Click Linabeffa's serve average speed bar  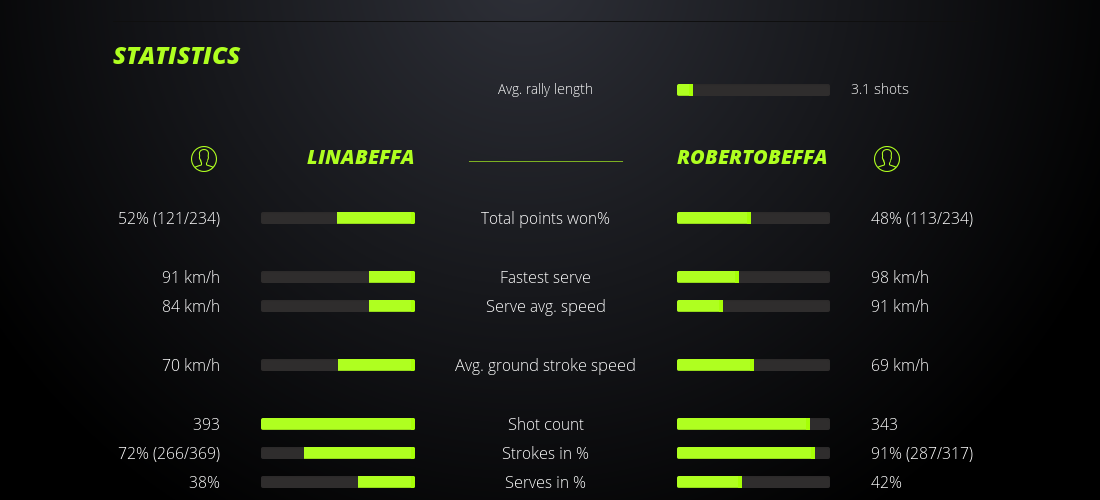338,306
